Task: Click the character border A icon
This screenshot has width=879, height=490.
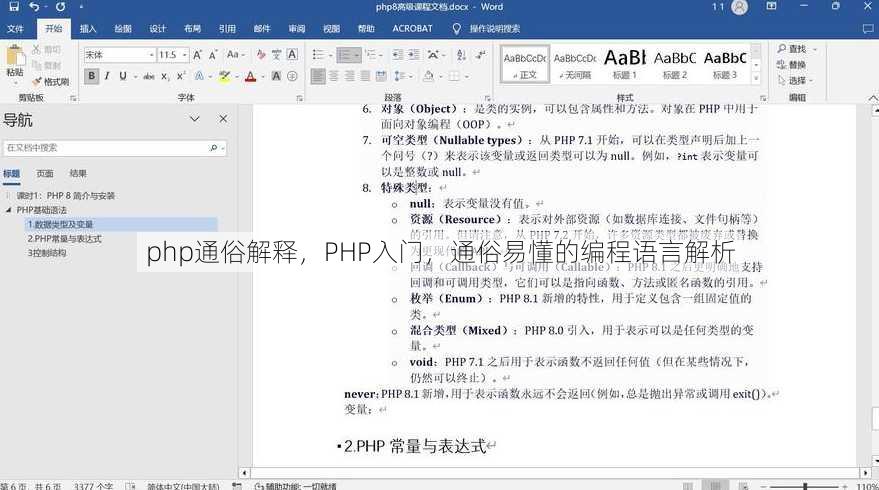Action: coord(292,54)
